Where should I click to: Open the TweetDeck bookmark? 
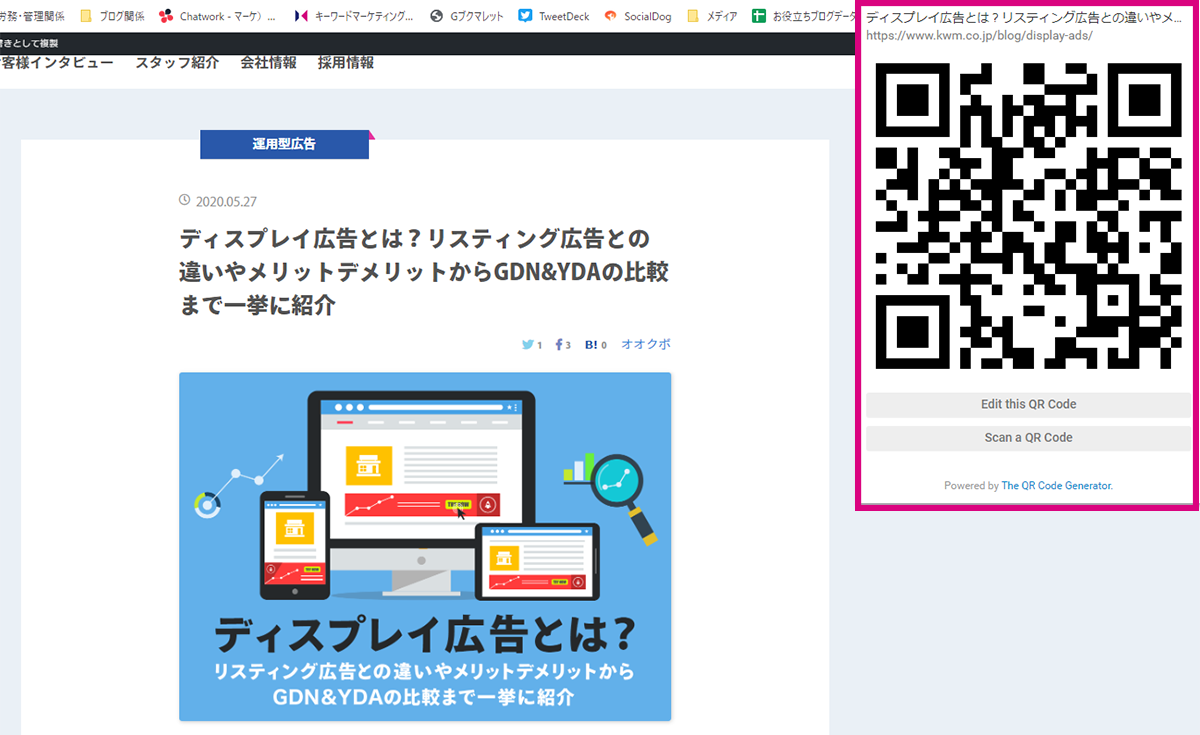click(x=554, y=16)
